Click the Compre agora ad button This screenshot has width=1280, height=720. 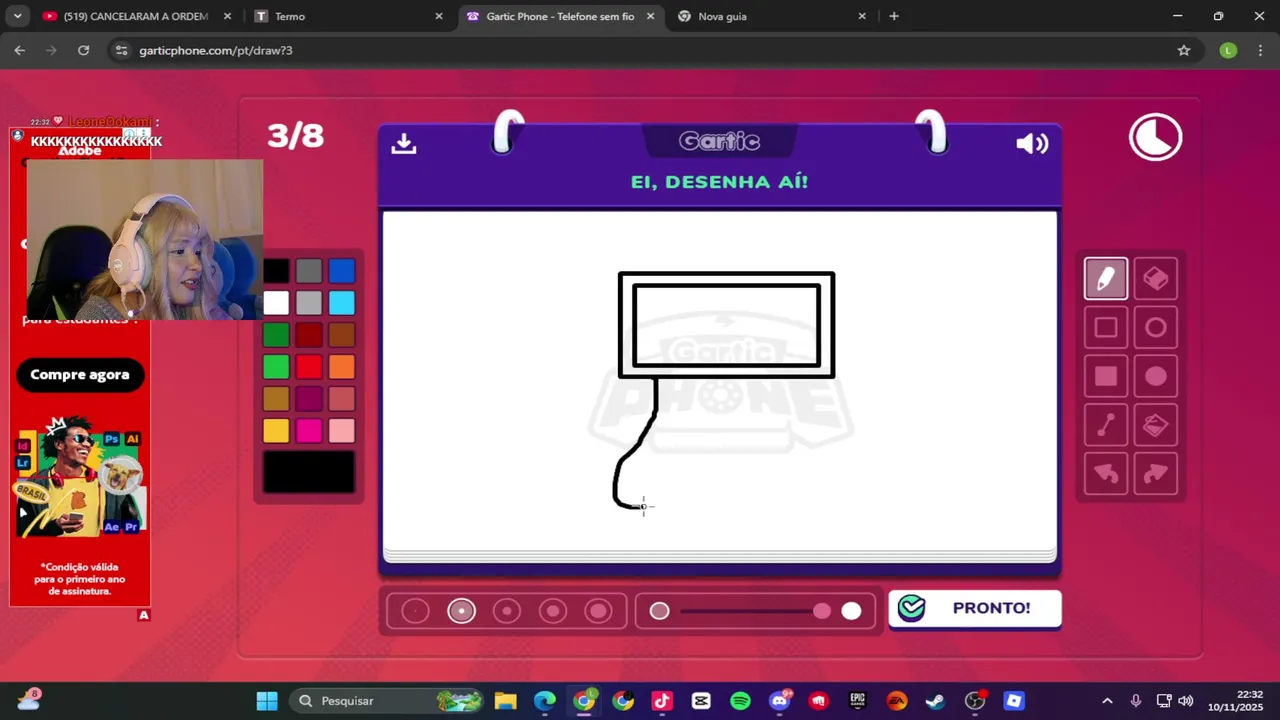click(80, 375)
